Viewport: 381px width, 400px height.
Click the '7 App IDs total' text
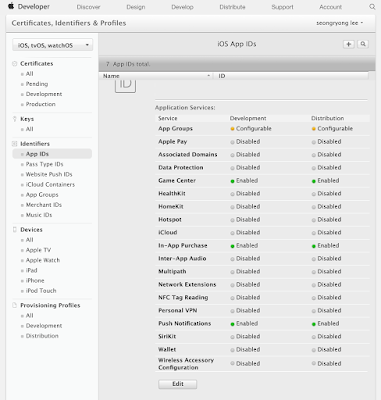(128, 64)
